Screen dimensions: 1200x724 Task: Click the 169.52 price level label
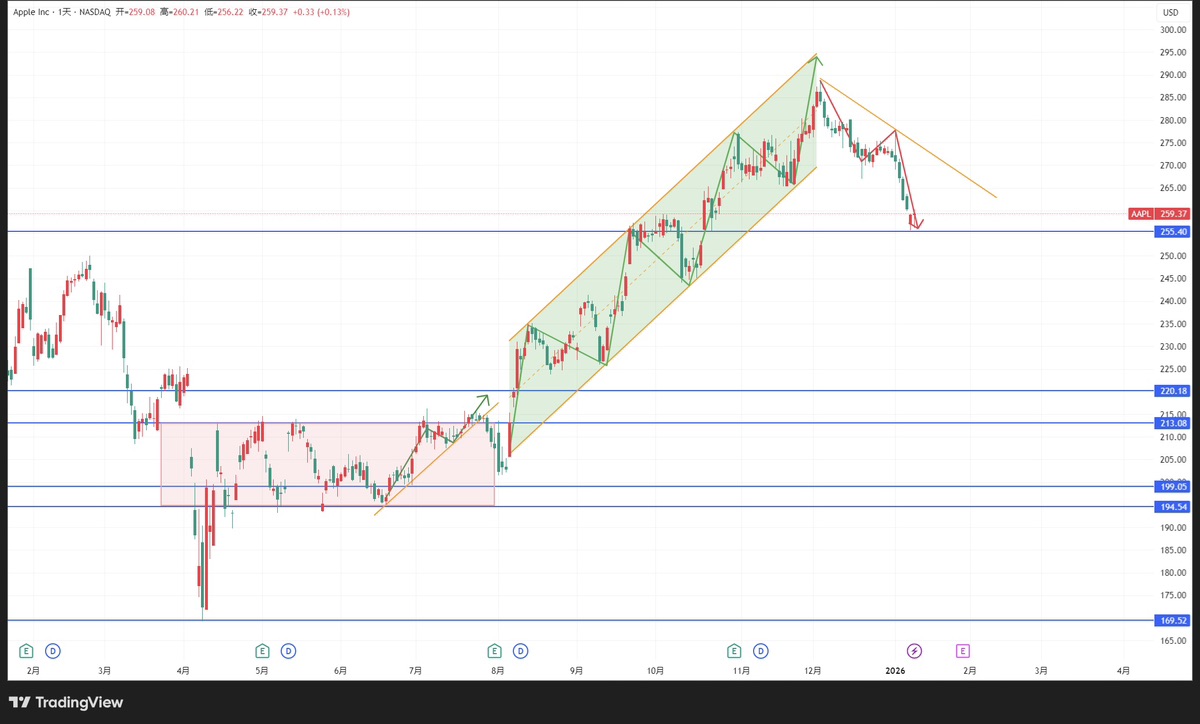[x=1174, y=620]
